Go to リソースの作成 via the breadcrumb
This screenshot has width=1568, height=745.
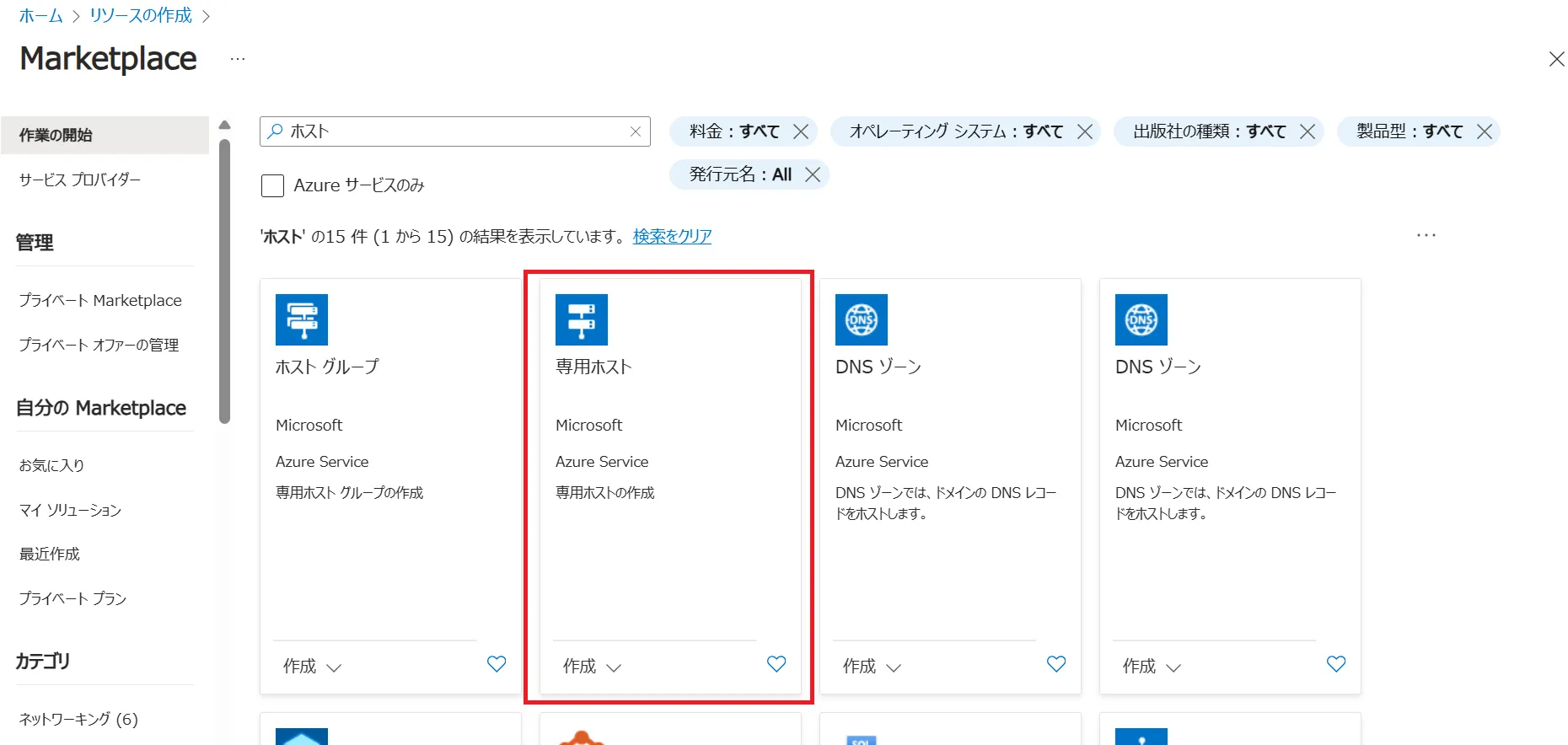pos(141,15)
